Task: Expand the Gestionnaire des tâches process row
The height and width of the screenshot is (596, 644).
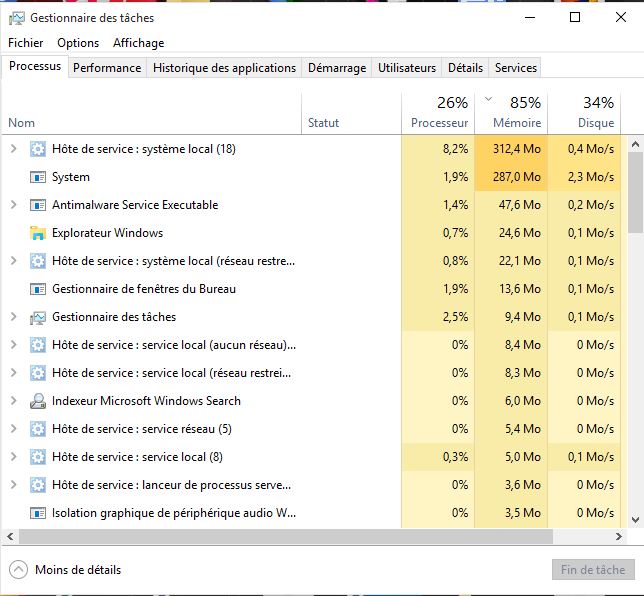Action: (x=14, y=316)
